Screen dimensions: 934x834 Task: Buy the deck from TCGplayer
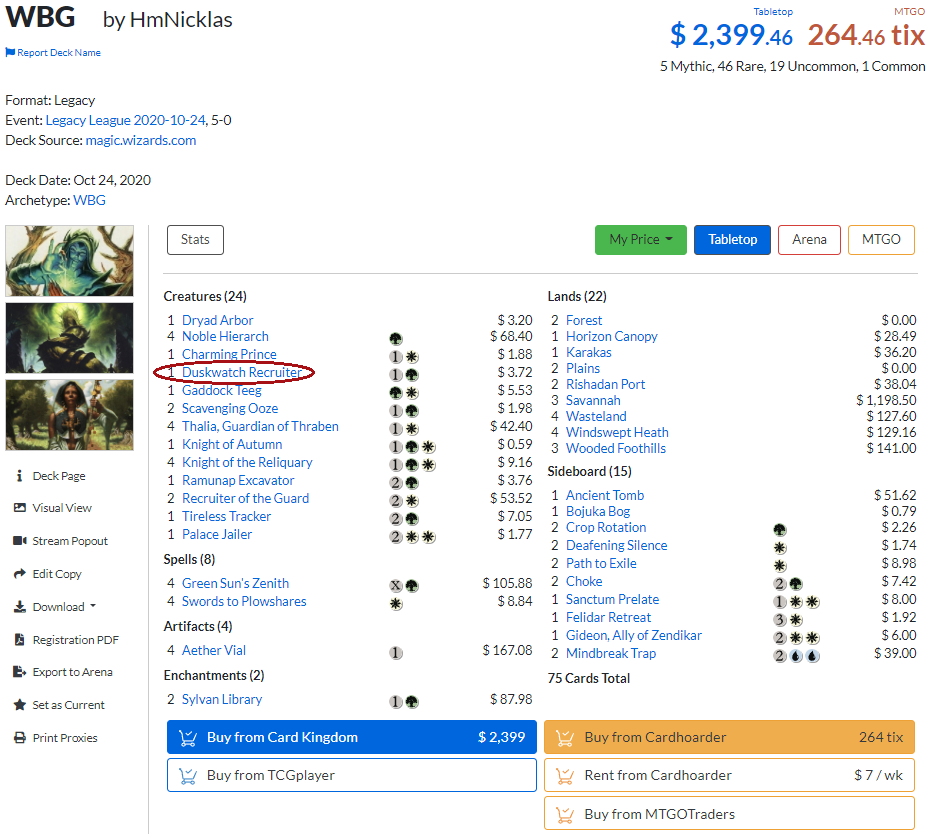pos(351,776)
